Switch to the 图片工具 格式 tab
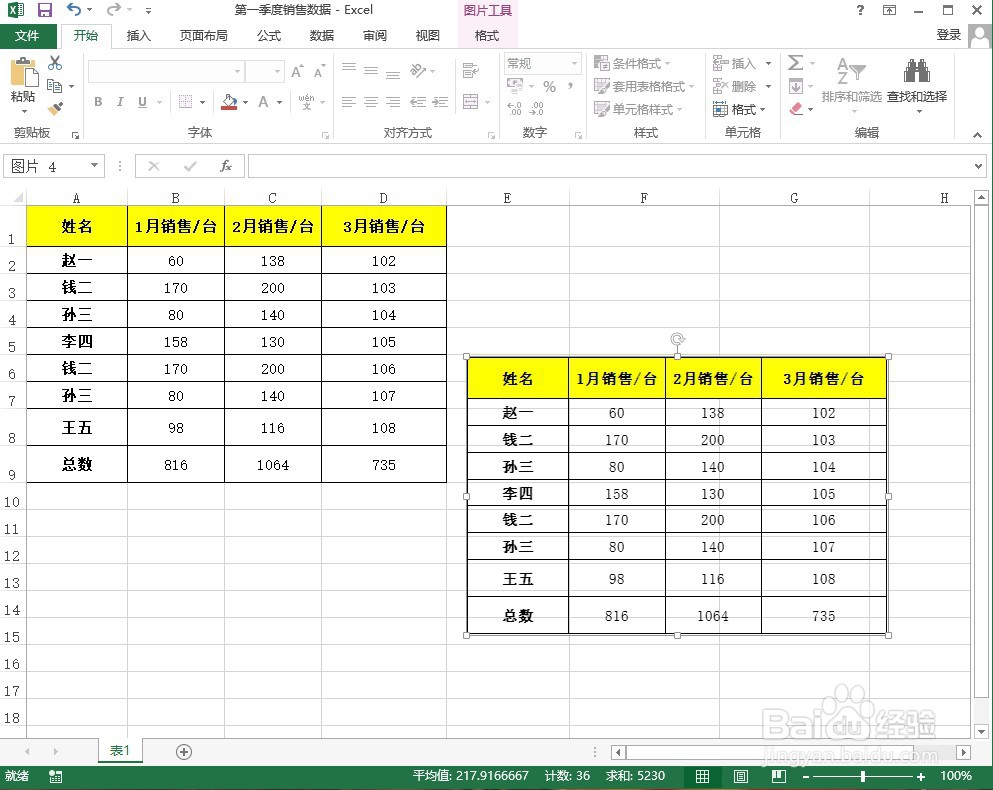Image resolution: width=993 pixels, height=790 pixels. [487, 35]
